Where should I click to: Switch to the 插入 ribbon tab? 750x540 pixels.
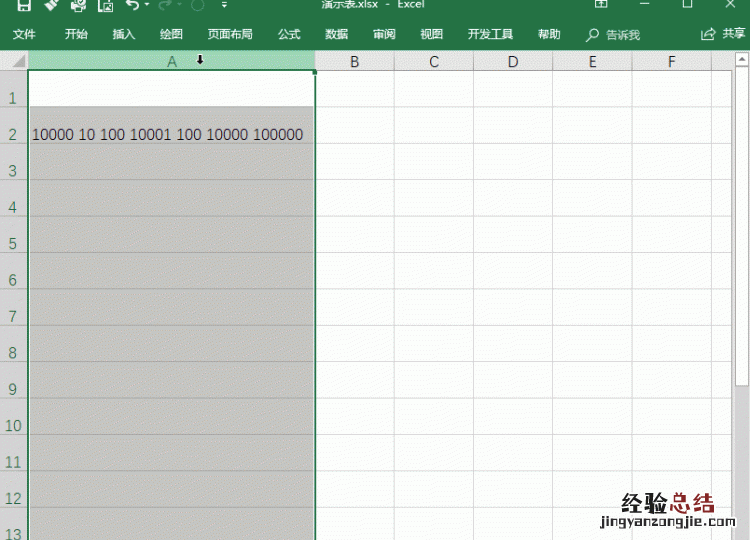(x=123, y=34)
